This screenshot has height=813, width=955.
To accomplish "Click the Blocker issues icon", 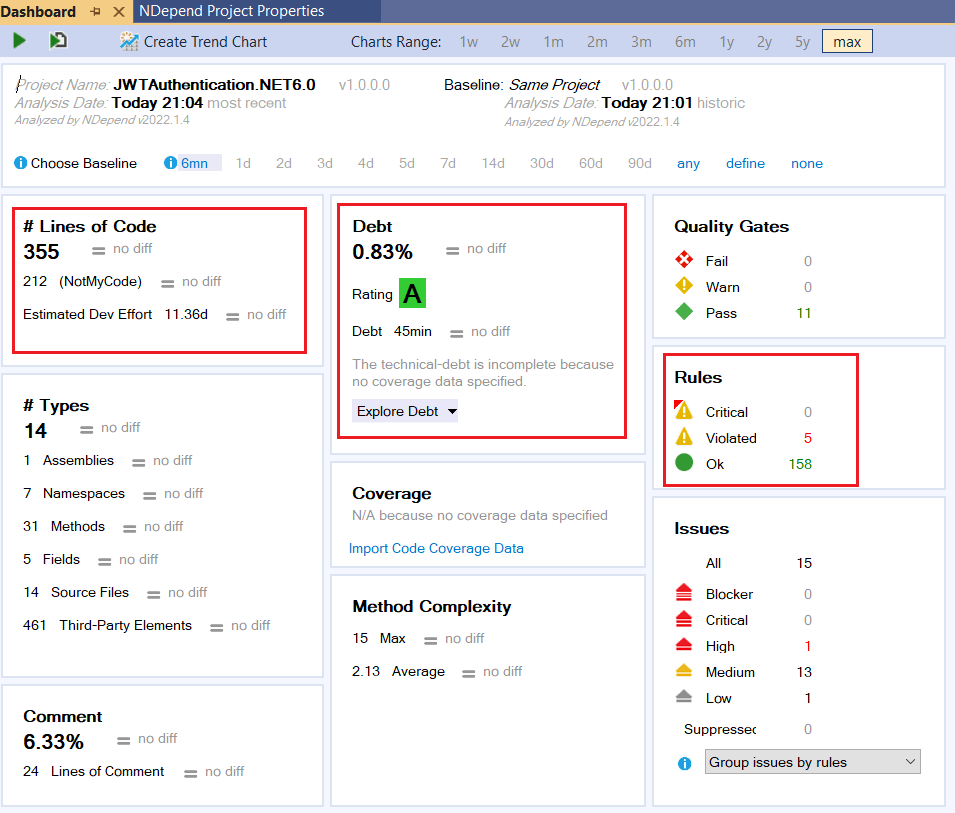I will [684, 591].
